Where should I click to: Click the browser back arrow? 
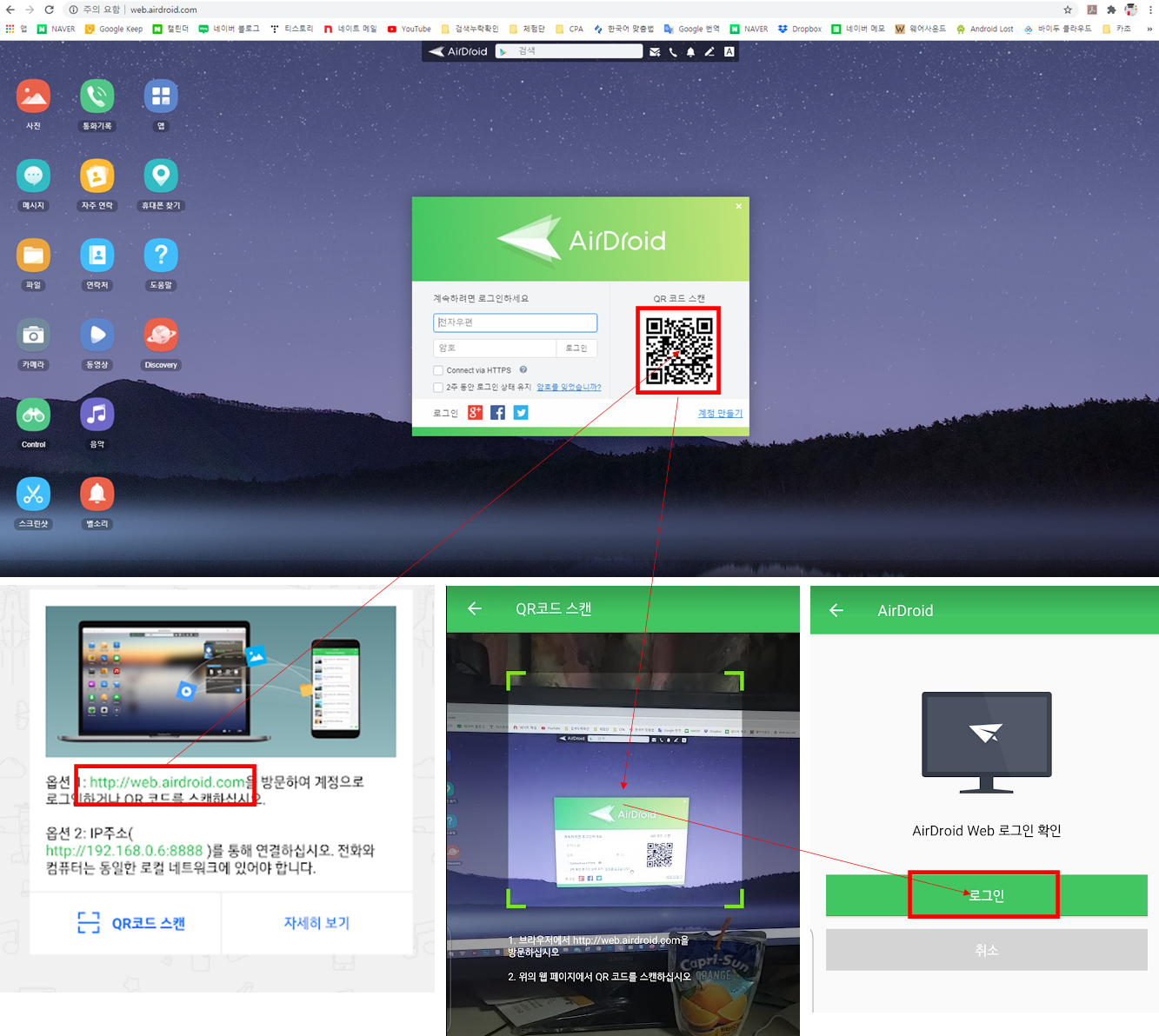[10, 10]
